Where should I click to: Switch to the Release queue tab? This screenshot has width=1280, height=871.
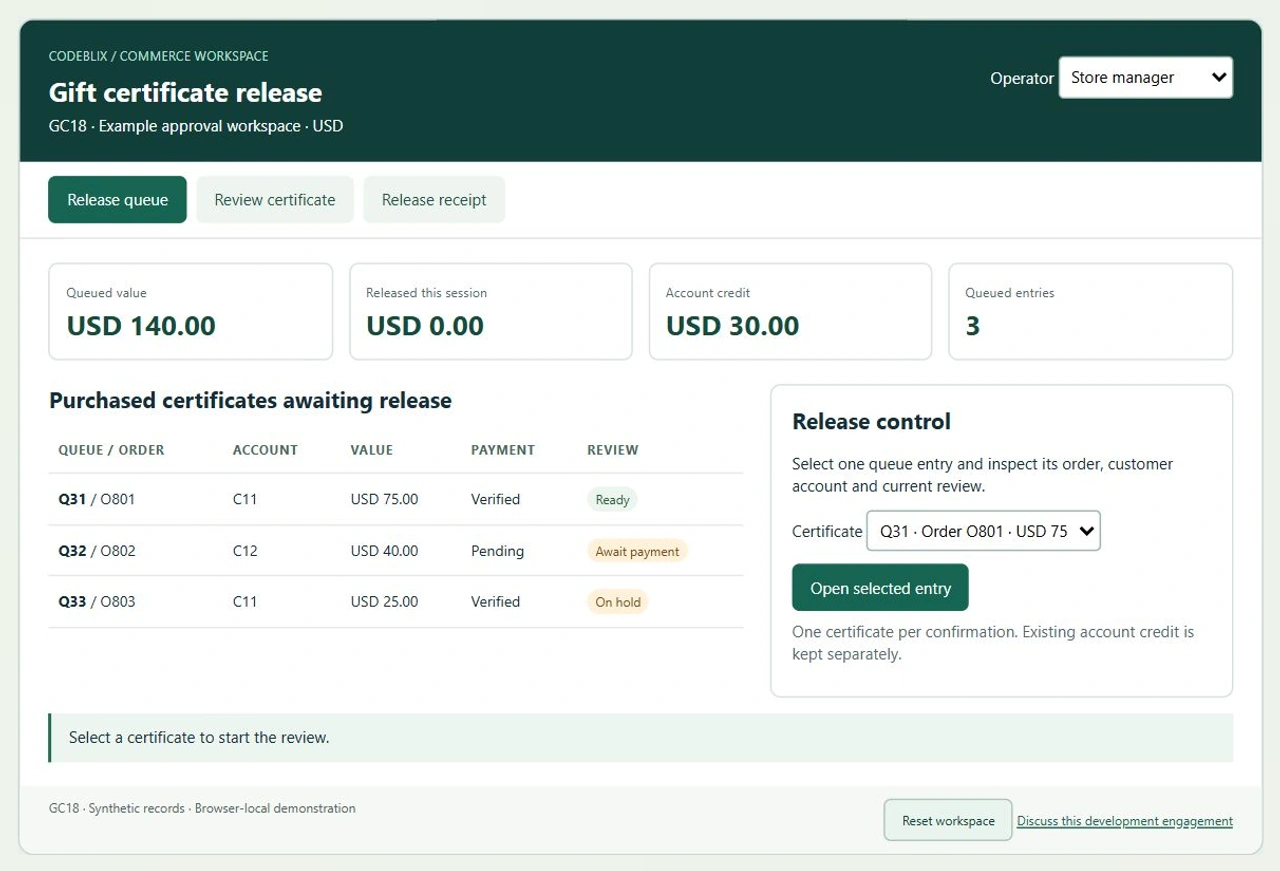tap(117, 200)
